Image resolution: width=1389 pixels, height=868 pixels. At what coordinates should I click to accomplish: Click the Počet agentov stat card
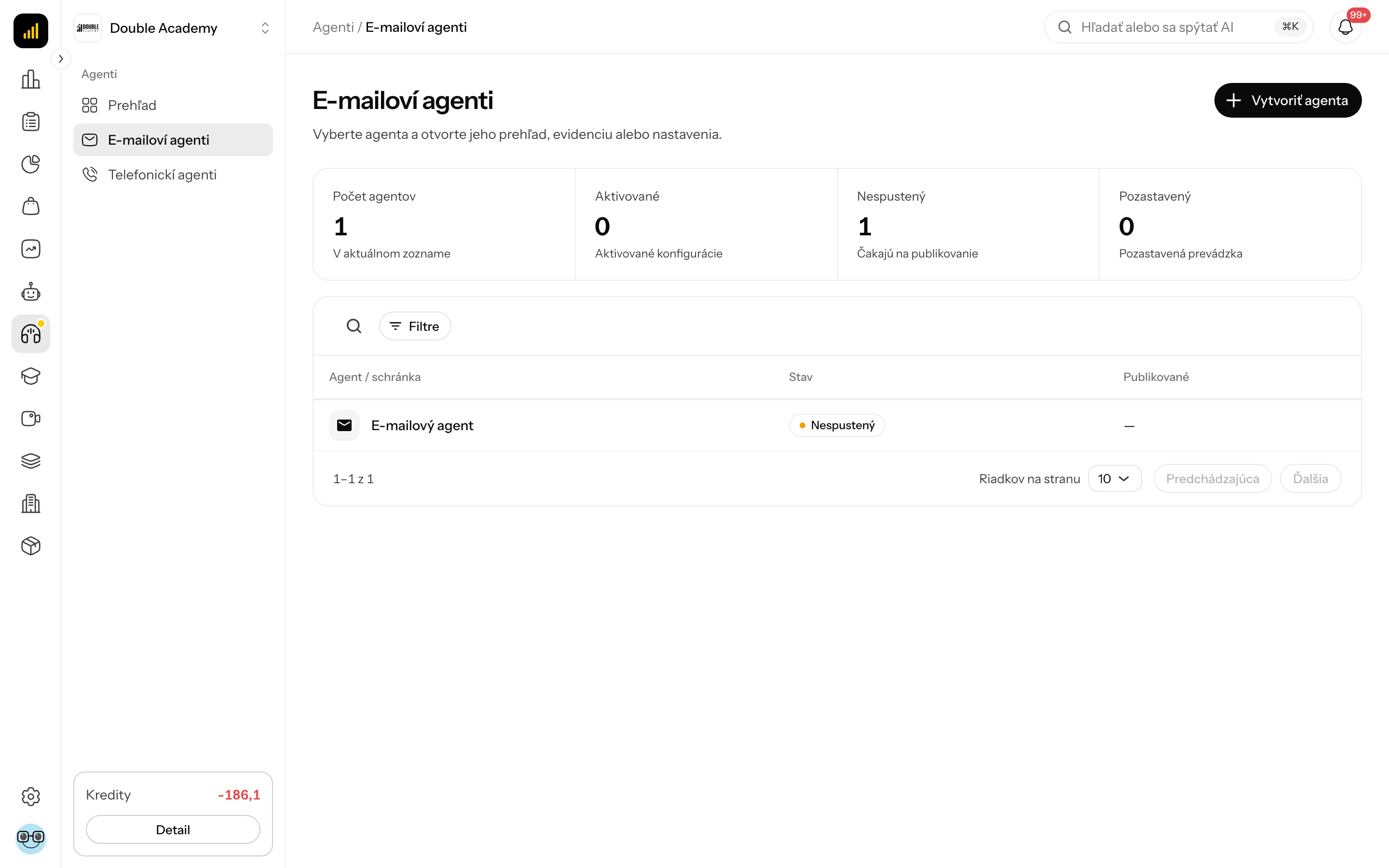(444, 224)
